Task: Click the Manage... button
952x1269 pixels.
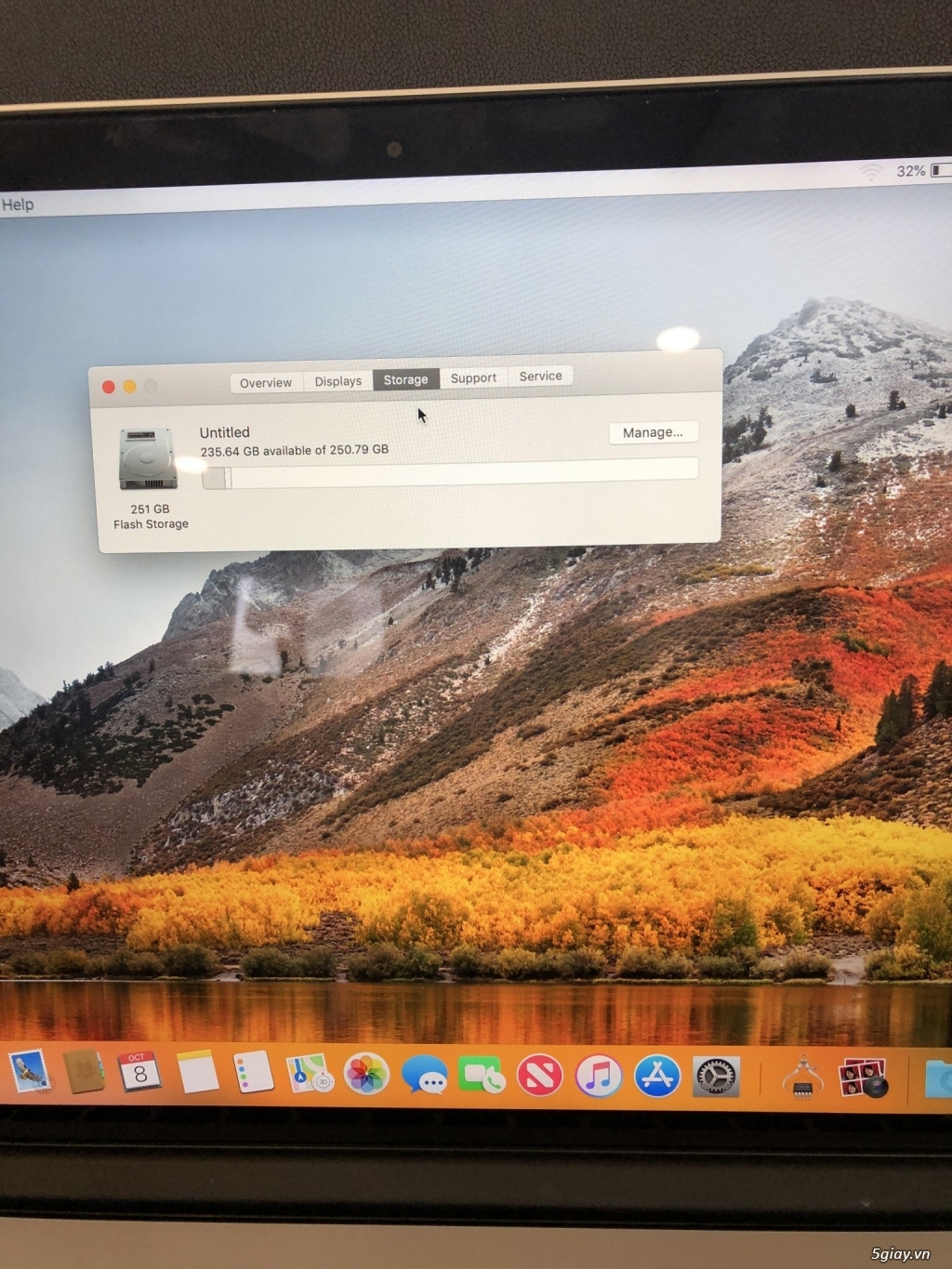Action: coord(653,432)
